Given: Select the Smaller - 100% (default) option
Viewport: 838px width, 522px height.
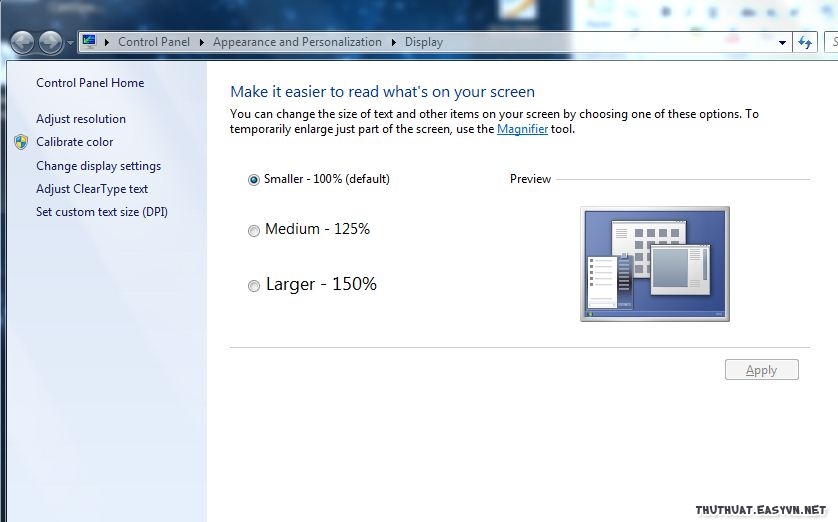Looking at the screenshot, I should click(x=254, y=180).
